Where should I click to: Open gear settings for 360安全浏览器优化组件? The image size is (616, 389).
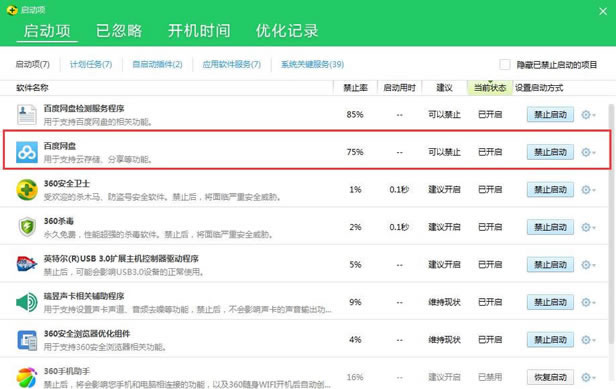point(588,339)
